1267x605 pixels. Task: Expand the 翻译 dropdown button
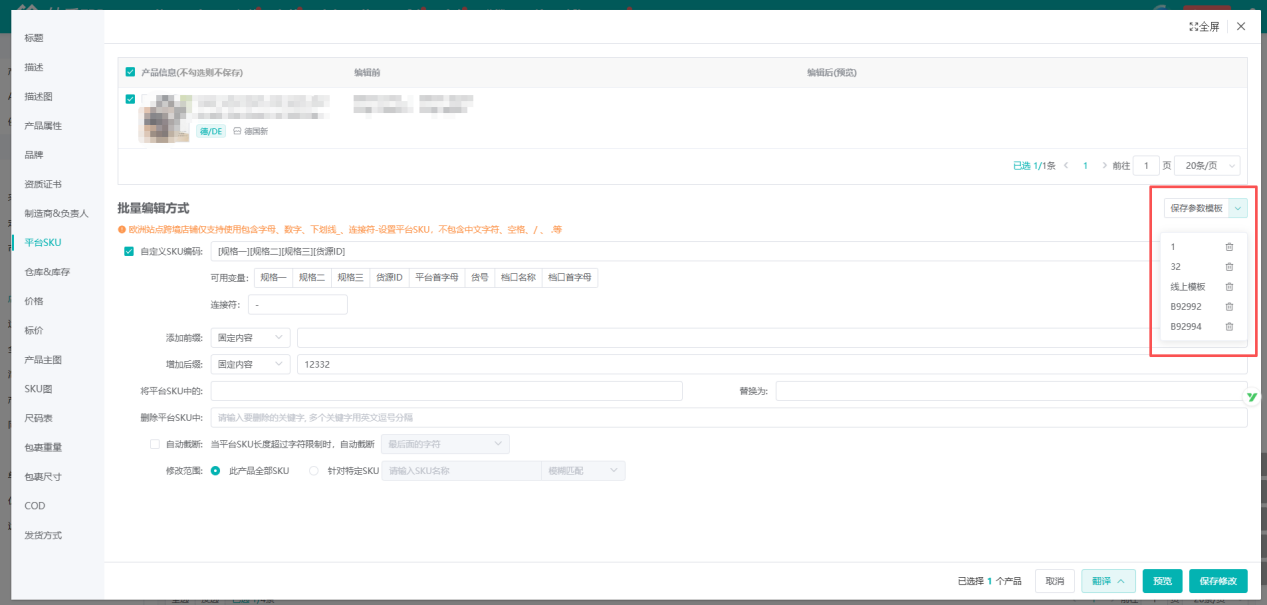click(x=1108, y=581)
